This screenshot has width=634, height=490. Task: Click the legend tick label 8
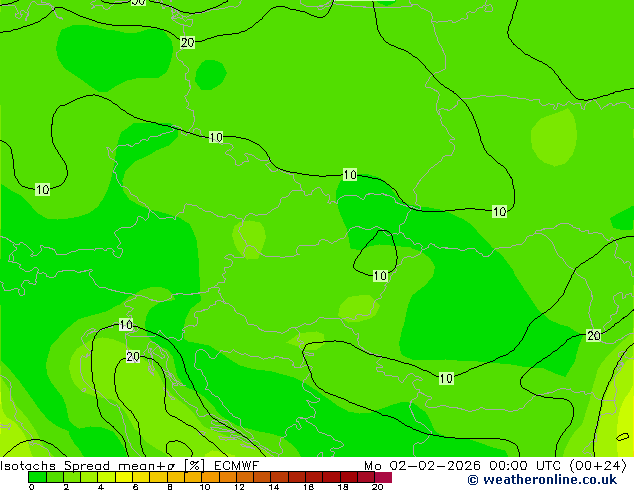click(170, 487)
